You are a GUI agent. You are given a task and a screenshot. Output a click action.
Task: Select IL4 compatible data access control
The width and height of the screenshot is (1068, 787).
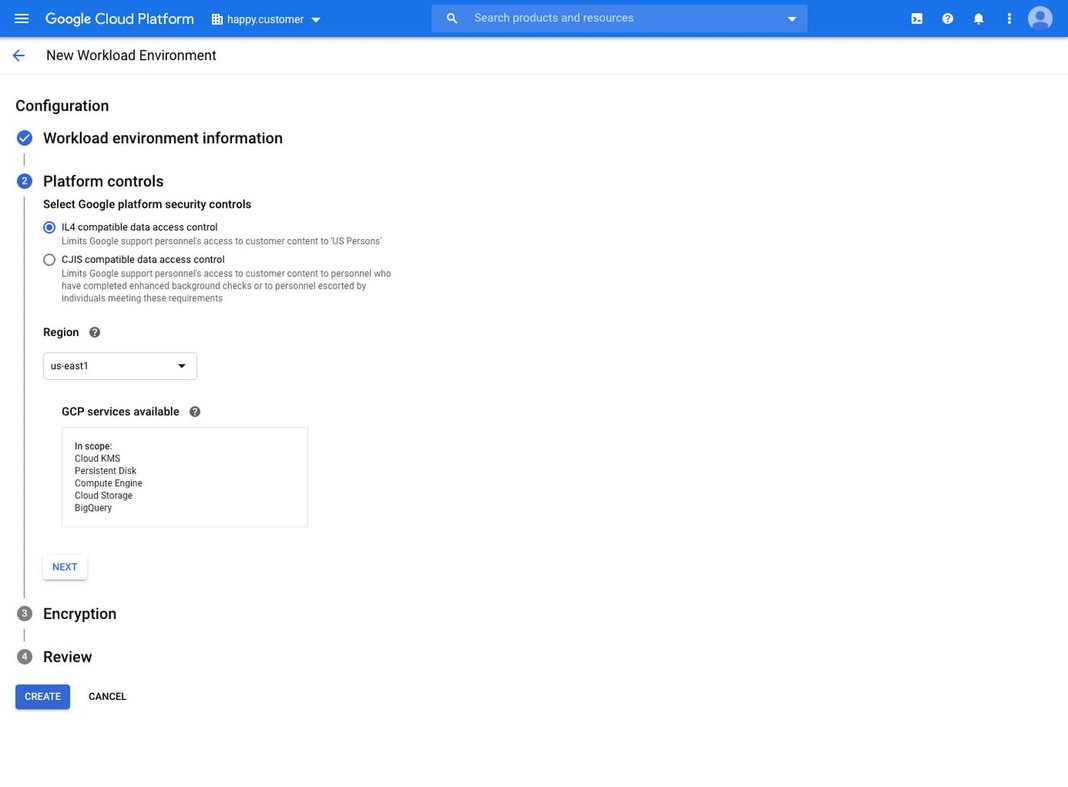click(x=49, y=228)
